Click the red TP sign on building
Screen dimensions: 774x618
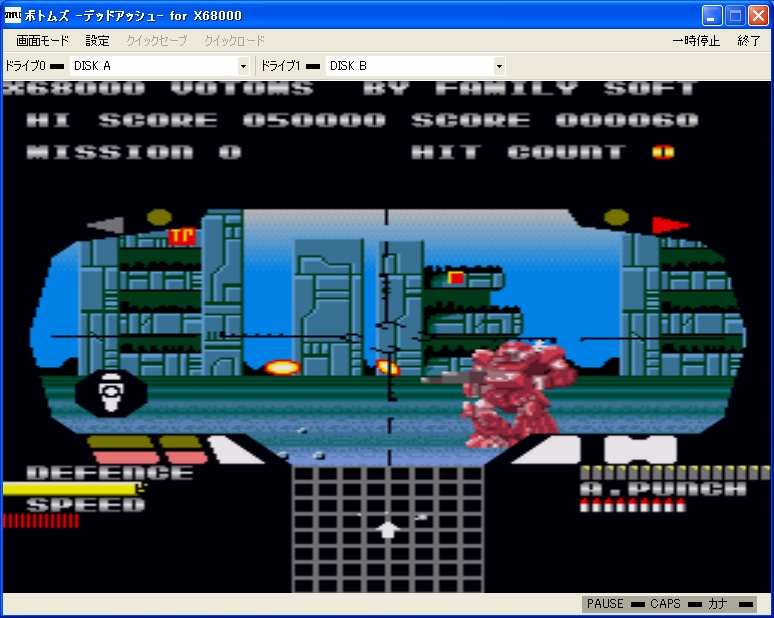[x=182, y=236]
